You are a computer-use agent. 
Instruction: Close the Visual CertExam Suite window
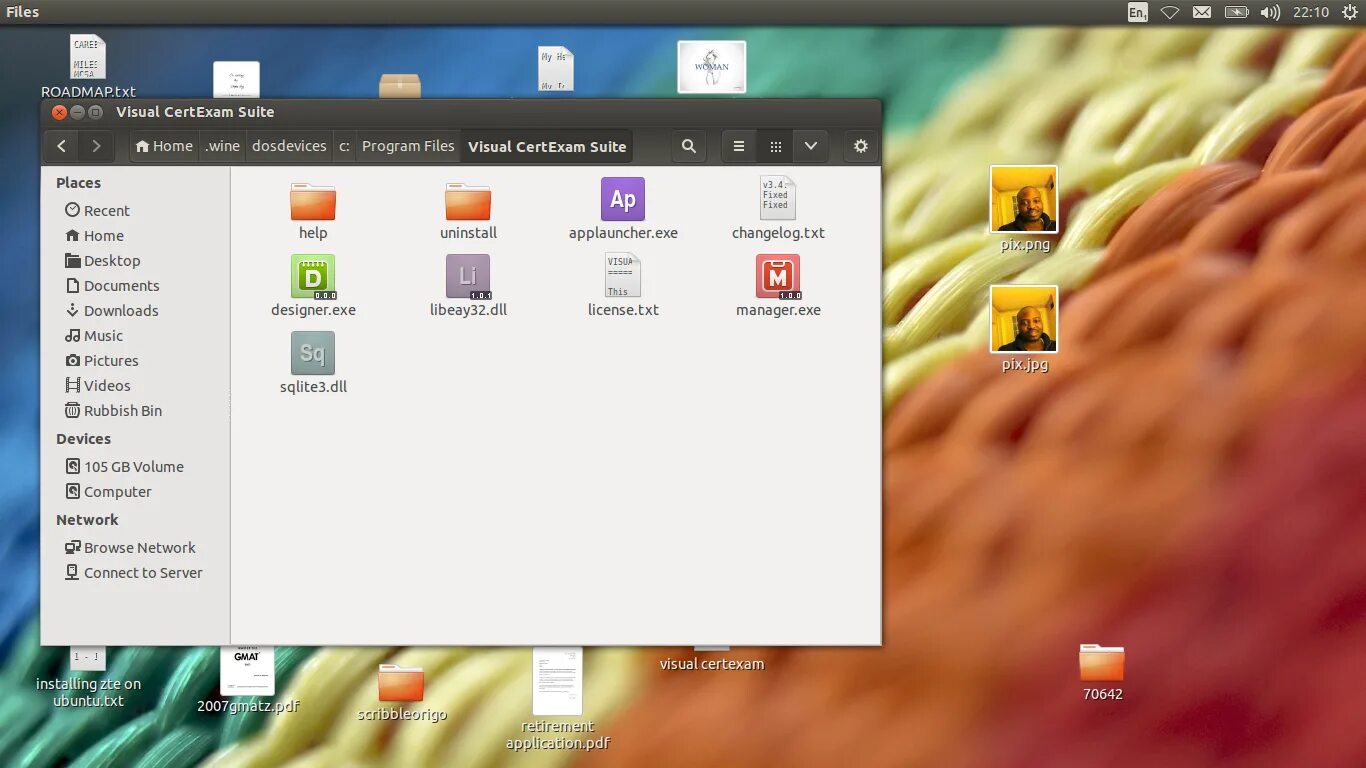click(x=59, y=112)
